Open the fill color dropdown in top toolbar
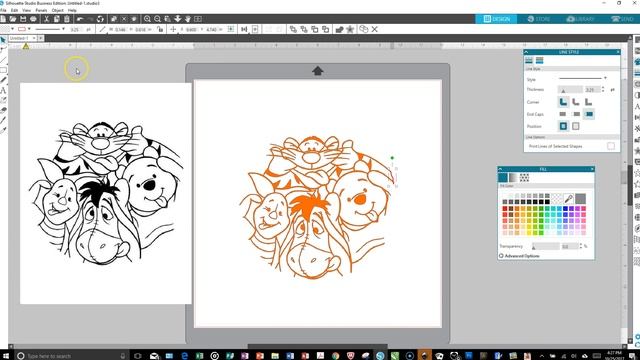Image resolution: width=640 pixels, height=360 pixels. click(x=13, y=29)
